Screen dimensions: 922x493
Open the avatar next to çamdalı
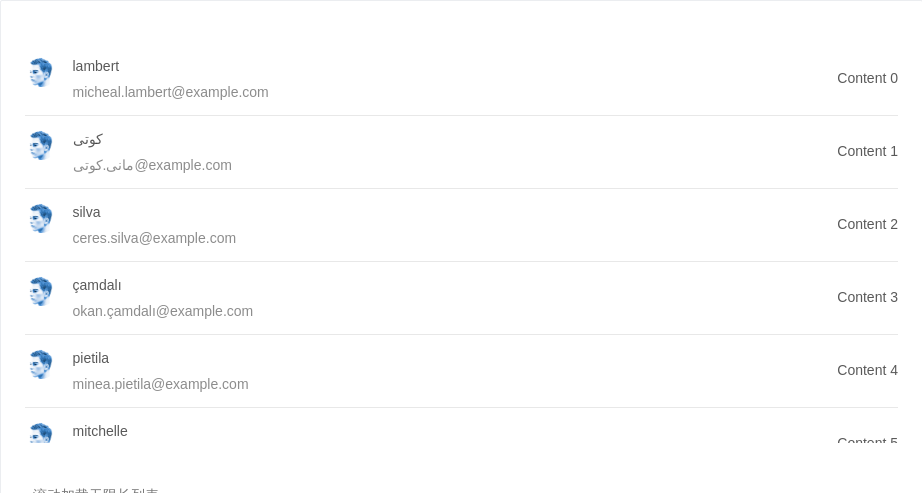[41, 291]
